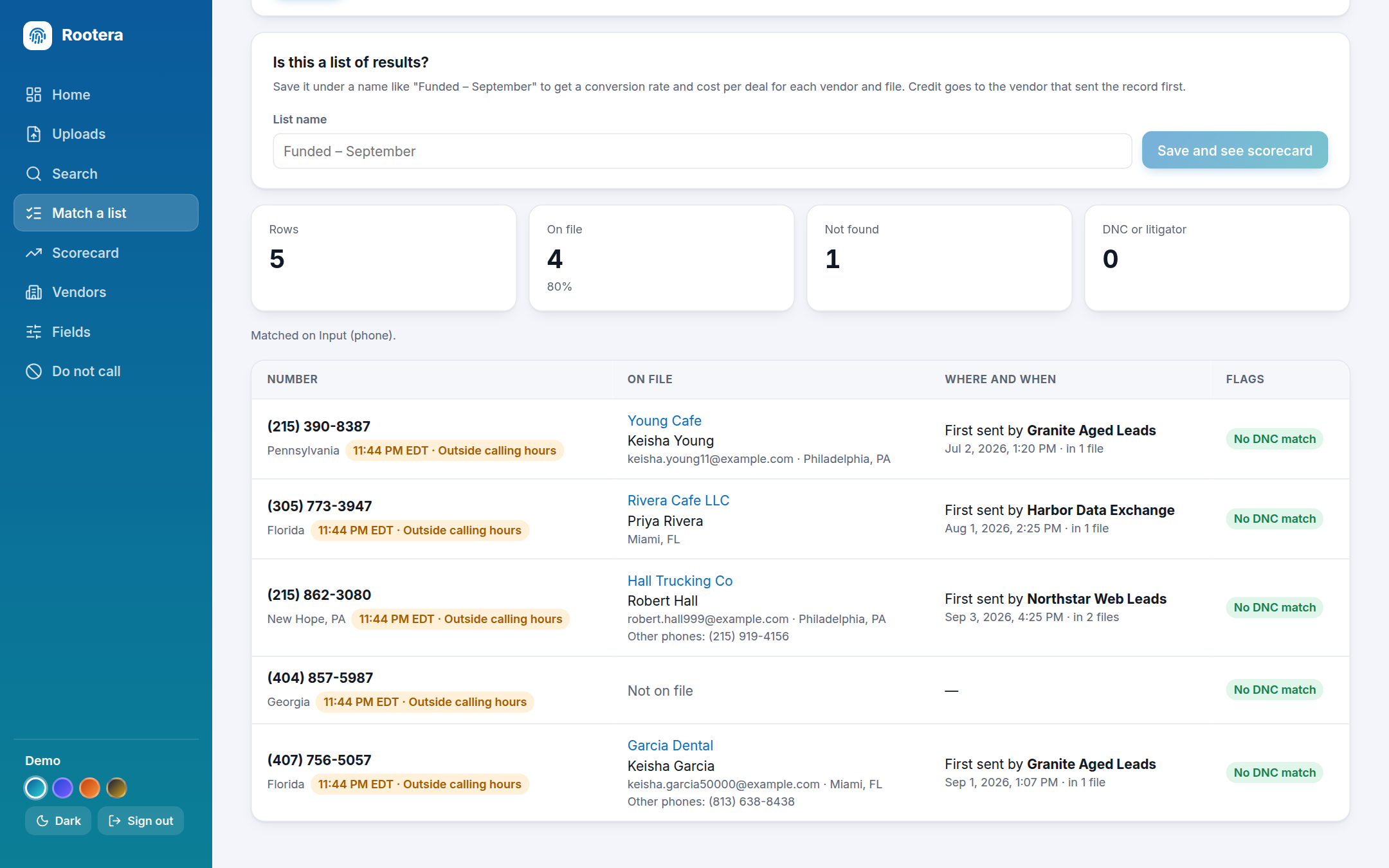Click Northstar Web Leads vendor name
Screen dimensions: 1389x868
pyautogui.click(x=1096, y=599)
